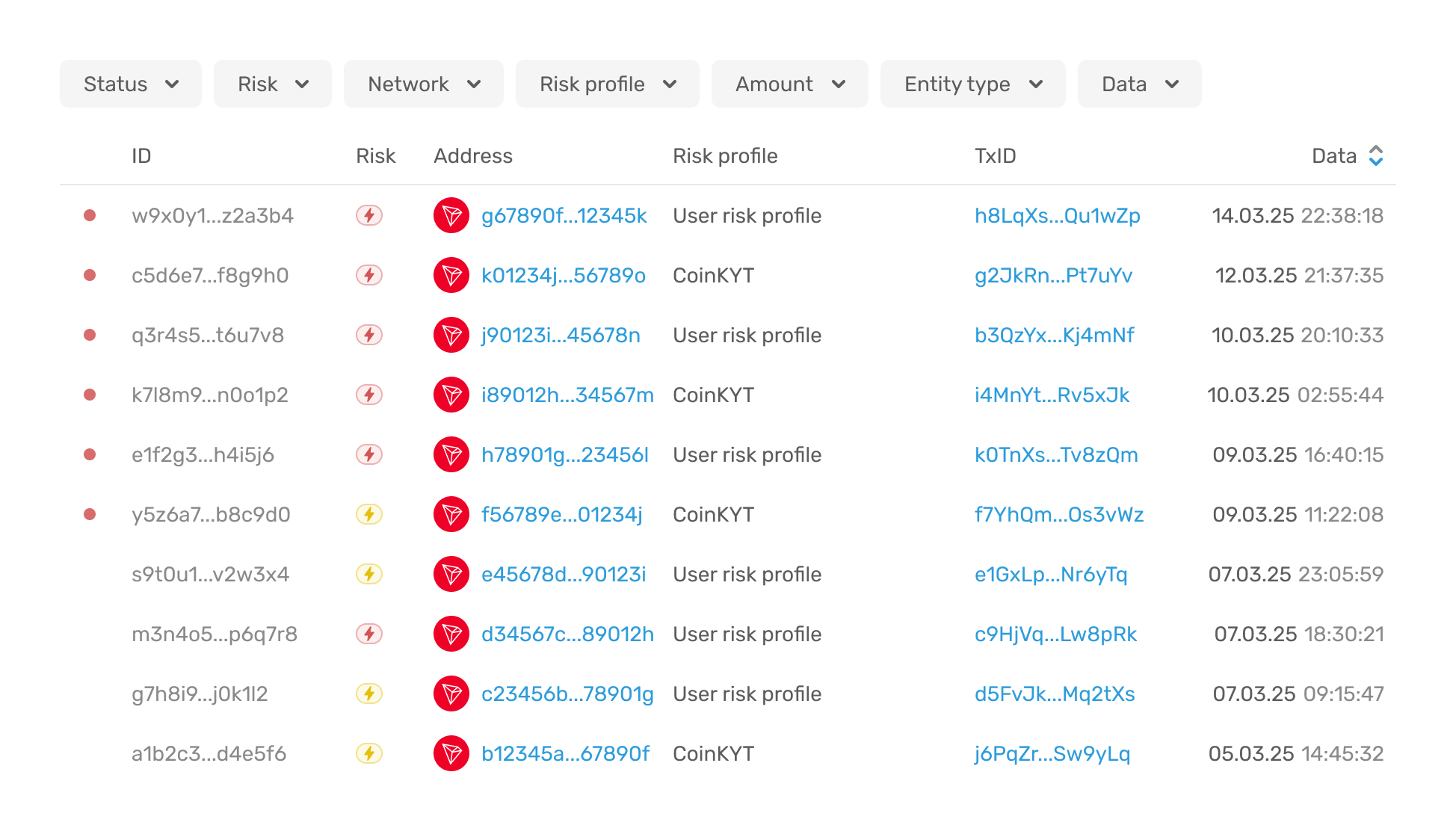Expand the Network filter dropdown
Image resolution: width=1456 pixels, height=831 pixels.
pos(424,84)
